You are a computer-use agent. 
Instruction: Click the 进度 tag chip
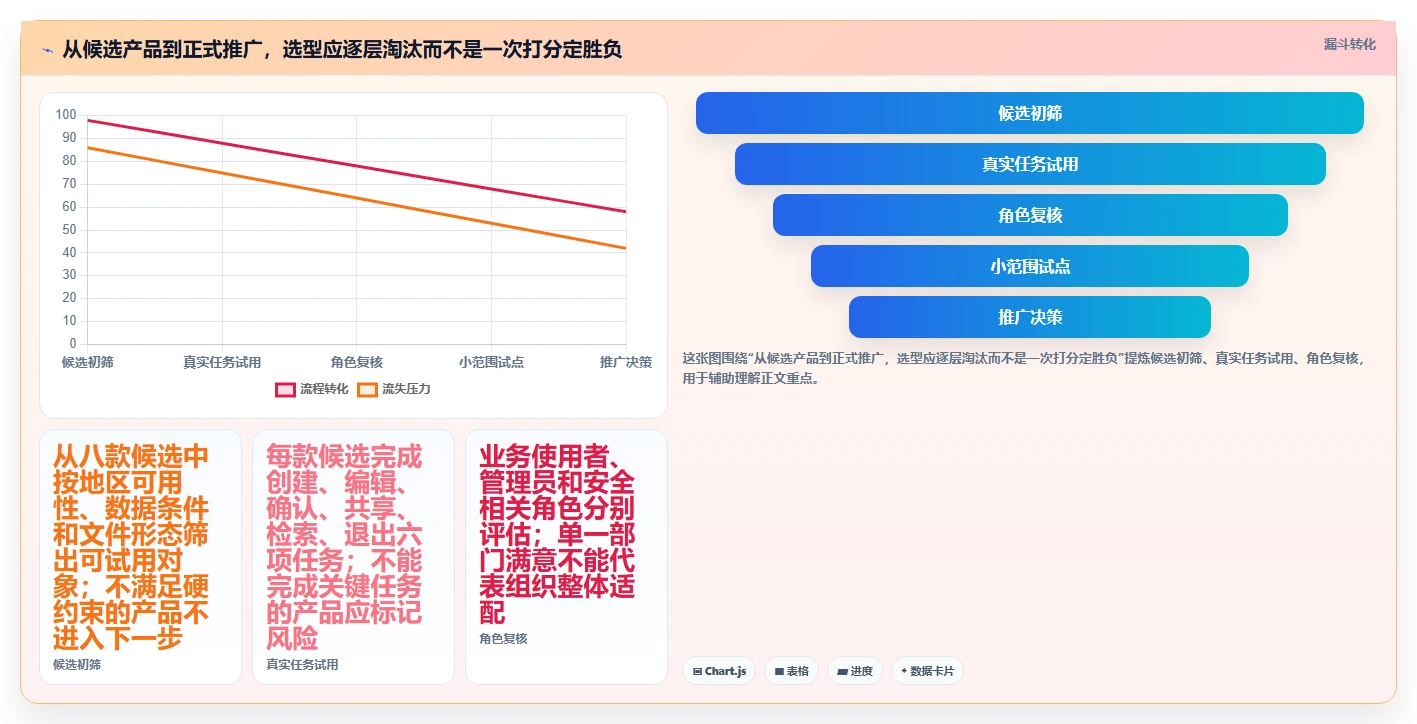[855, 671]
